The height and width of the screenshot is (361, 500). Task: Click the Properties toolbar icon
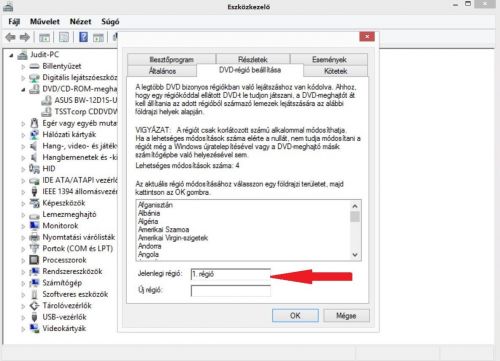click(x=64, y=37)
